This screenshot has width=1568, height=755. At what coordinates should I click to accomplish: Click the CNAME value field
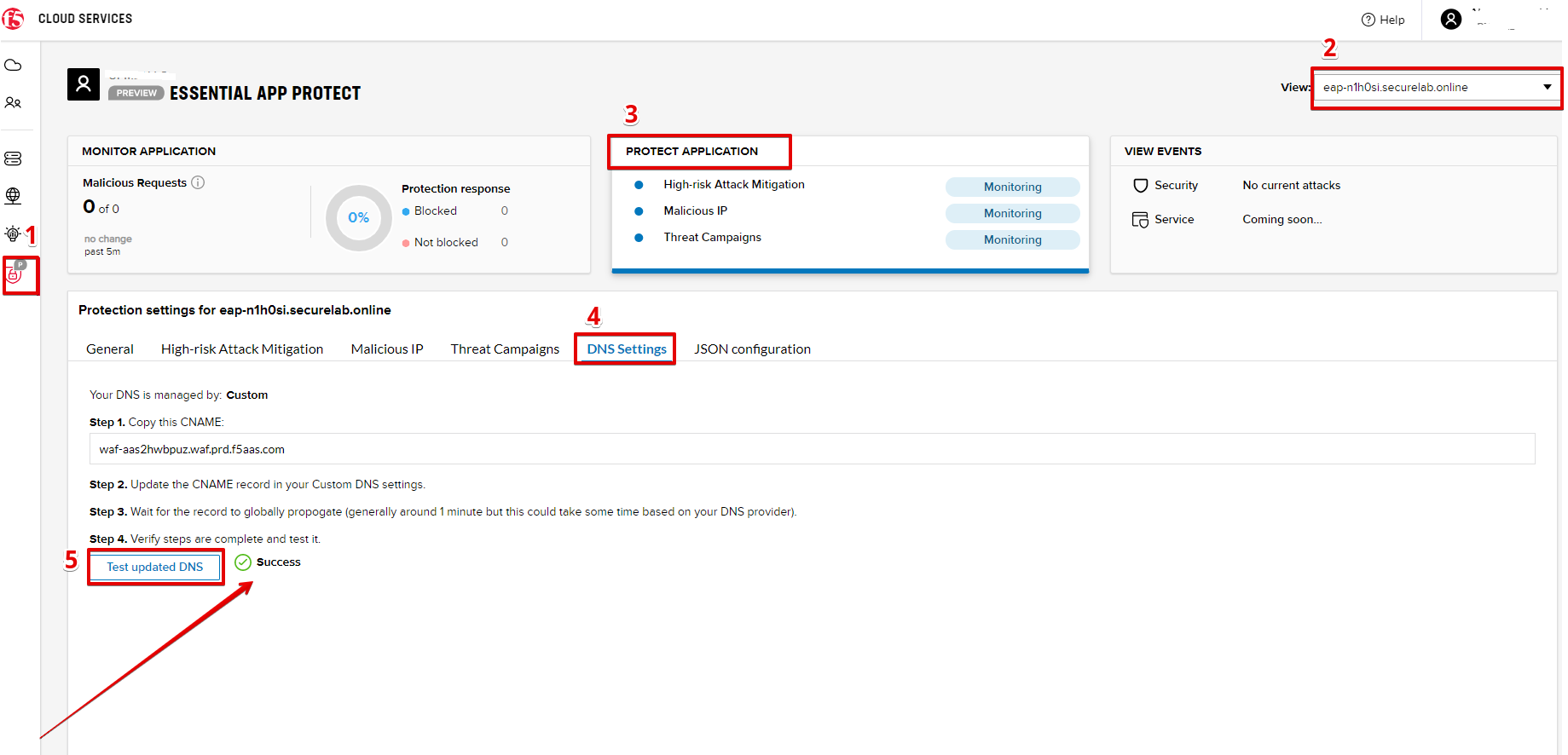point(812,449)
